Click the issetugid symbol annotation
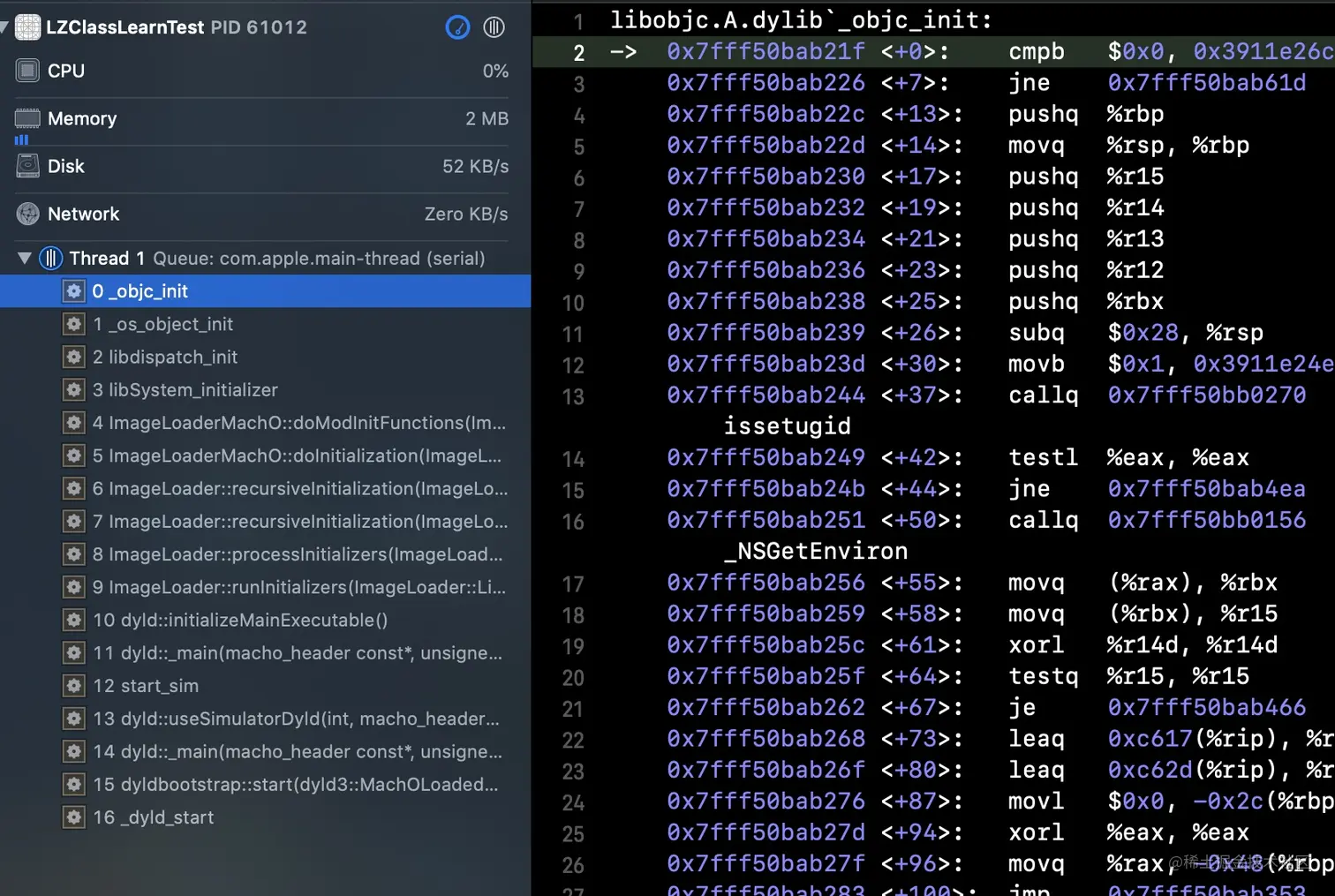 click(787, 426)
